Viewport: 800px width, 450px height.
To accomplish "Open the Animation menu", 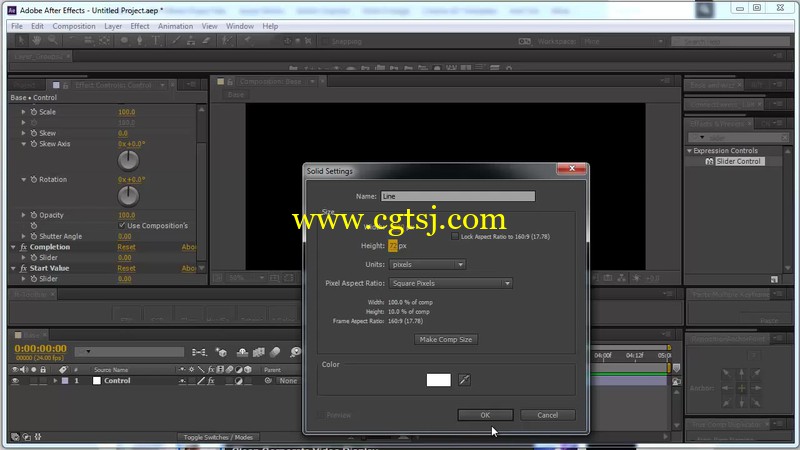I will click(175, 26).
